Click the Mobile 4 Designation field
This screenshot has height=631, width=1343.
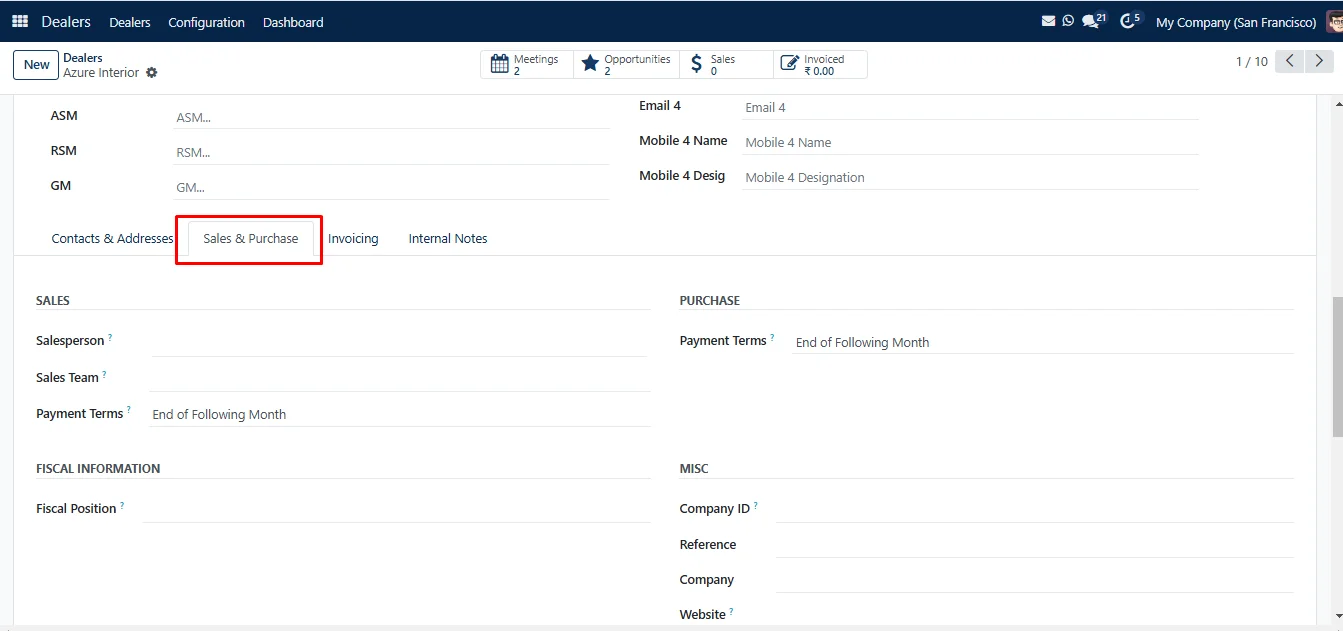pos(970,177)
